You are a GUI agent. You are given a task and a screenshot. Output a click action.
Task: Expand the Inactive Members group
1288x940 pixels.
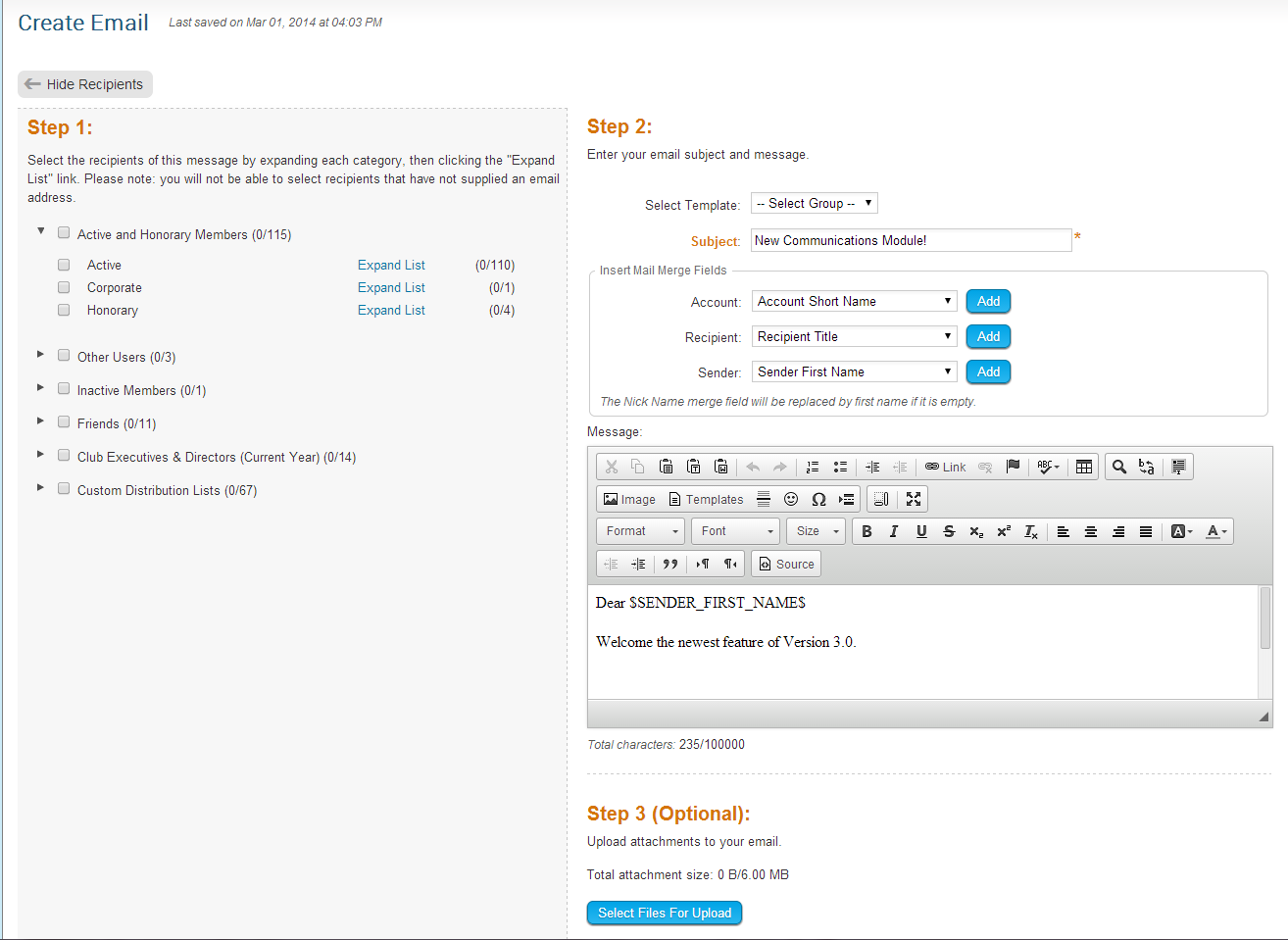click(x=40, y=387)
